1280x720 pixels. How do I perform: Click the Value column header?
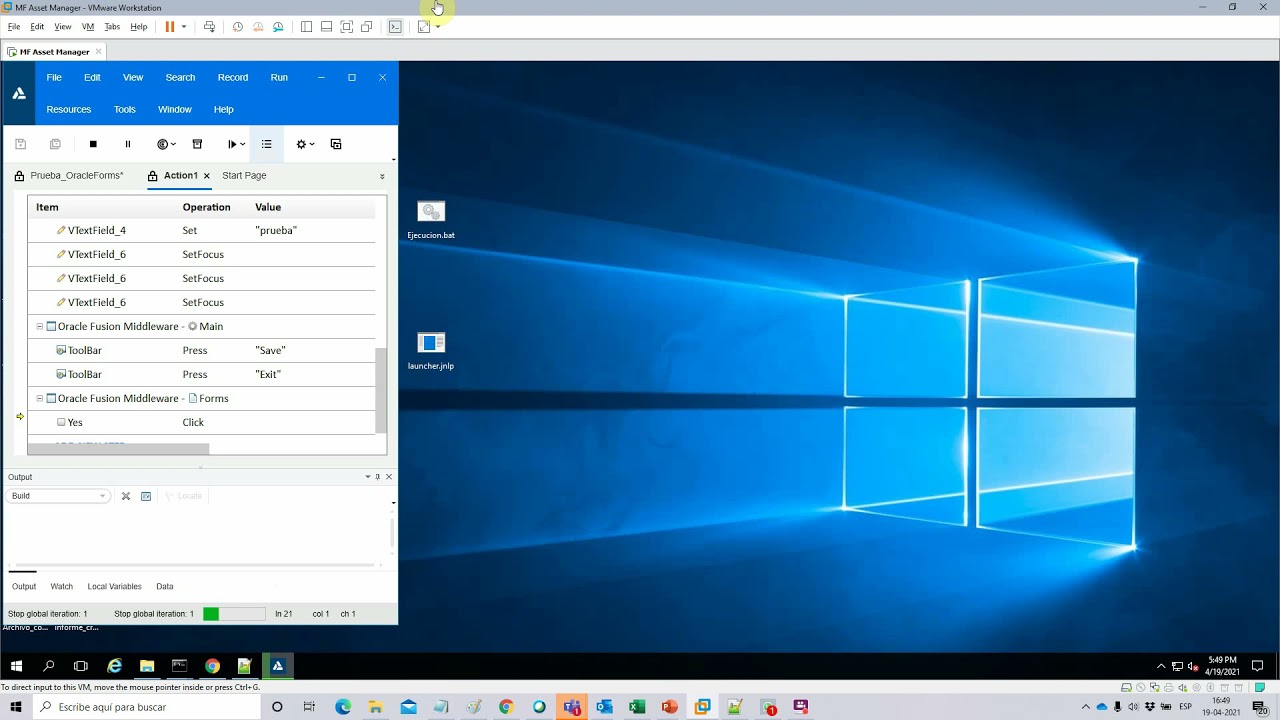point(268,207)
